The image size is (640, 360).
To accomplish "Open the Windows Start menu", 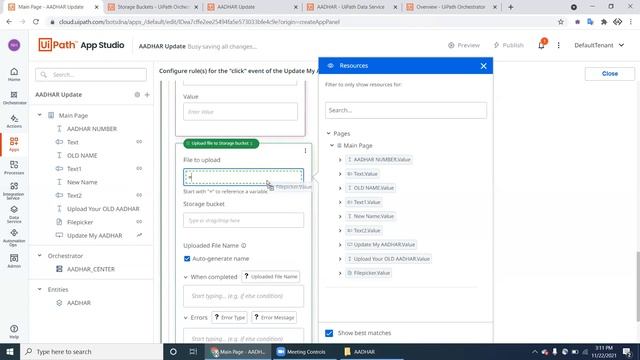I will click(x=10, y=351).
